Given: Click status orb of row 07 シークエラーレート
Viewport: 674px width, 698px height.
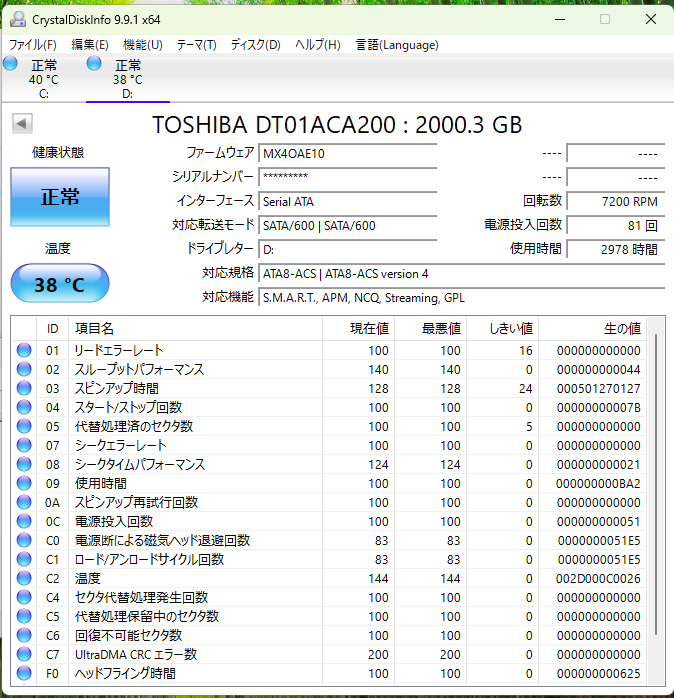Looking at the screenshot, I should click(x=24, y=445).
